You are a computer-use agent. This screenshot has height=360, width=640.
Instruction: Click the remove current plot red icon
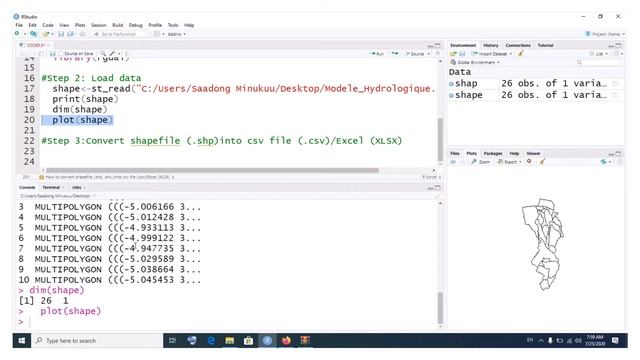[x=529, y=162]
